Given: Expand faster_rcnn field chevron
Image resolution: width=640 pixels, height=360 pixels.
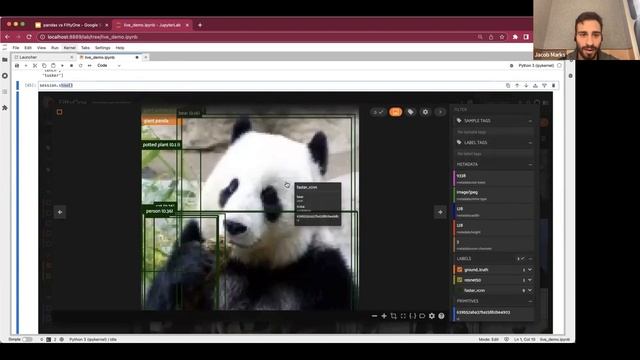Looking at the screenshot, I should point(530,290).
